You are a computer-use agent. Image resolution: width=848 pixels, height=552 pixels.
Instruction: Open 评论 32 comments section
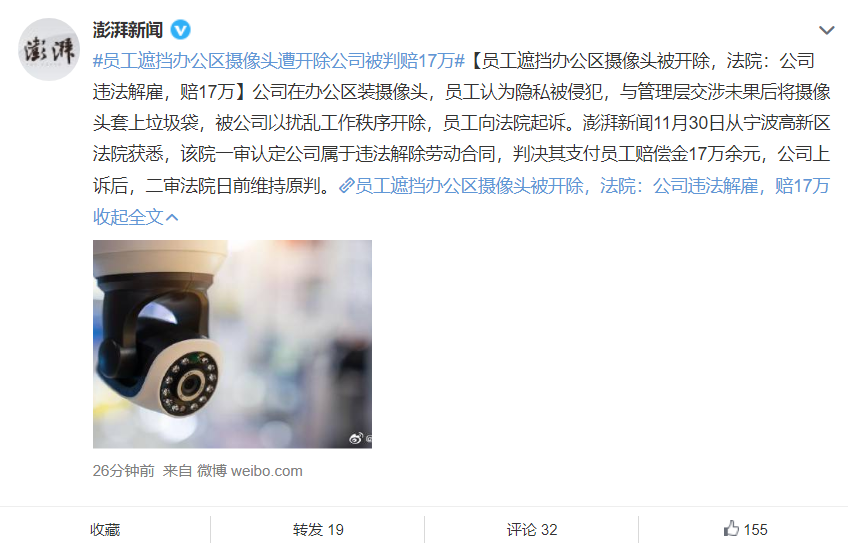click(532, 530)
